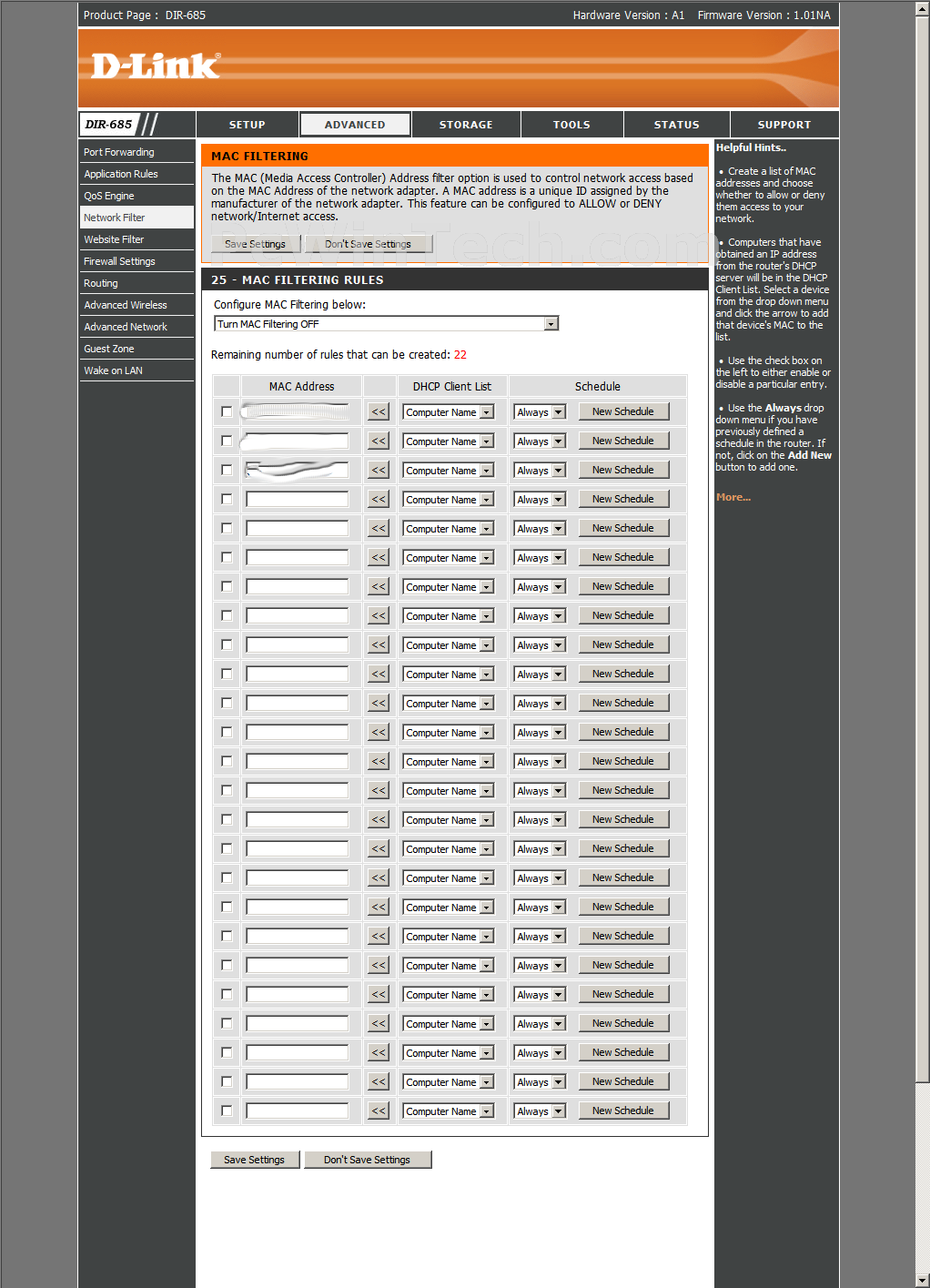Click the 'MAC Address' column header

(301, 387)
